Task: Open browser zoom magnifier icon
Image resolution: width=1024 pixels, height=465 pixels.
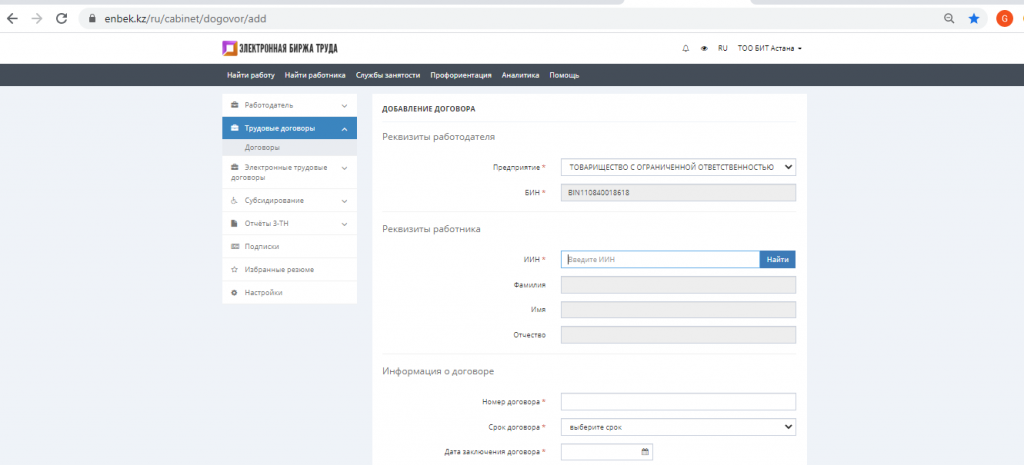Action: [948, 19]
